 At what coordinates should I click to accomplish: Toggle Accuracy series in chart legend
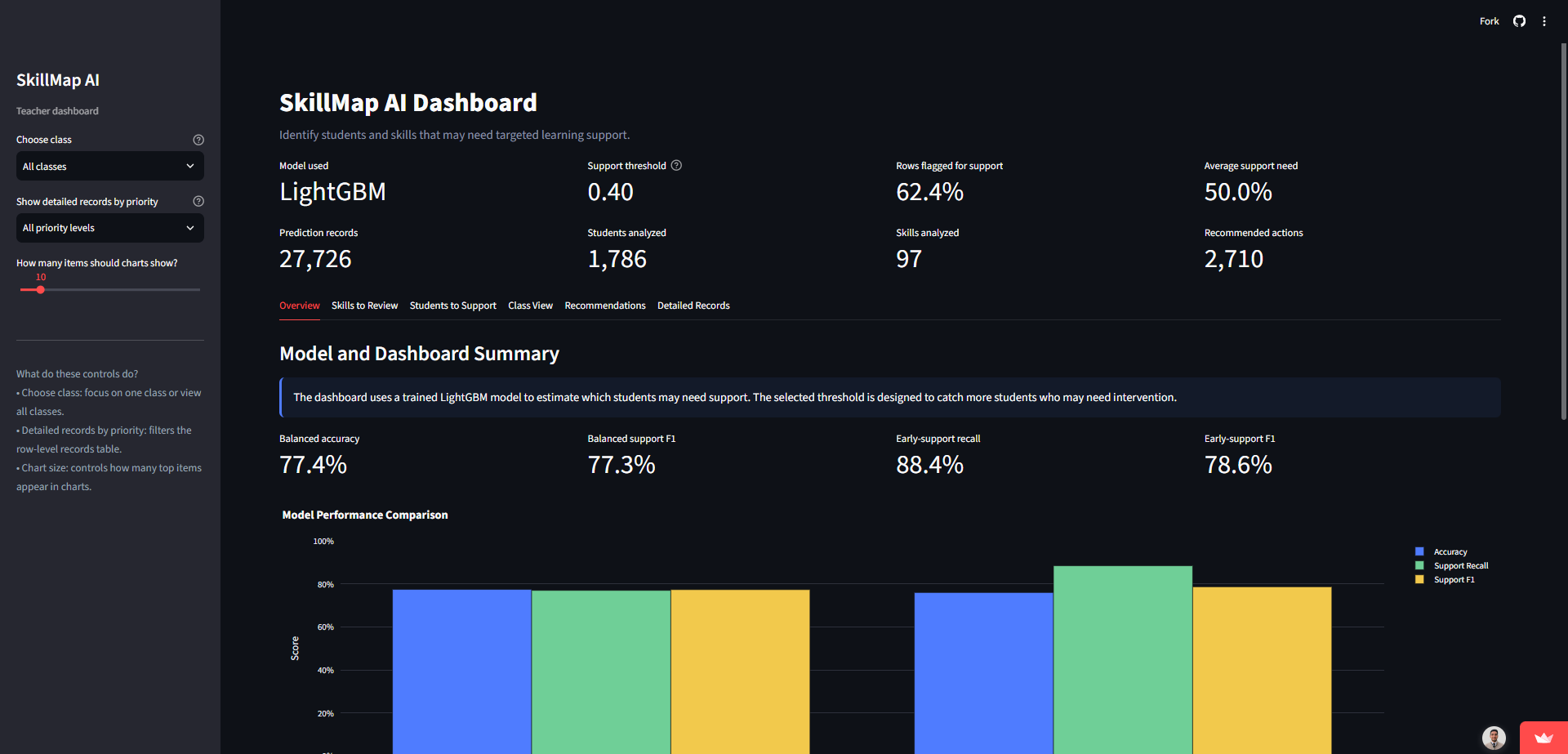pyautogui.click(x=1441, y=551)
